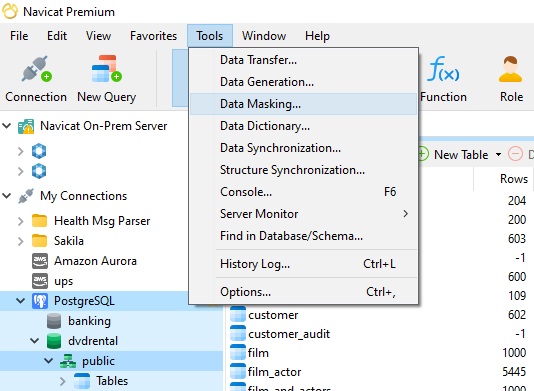Click the public schema icon
Screen dimensions: 534x391
point(68,361)
